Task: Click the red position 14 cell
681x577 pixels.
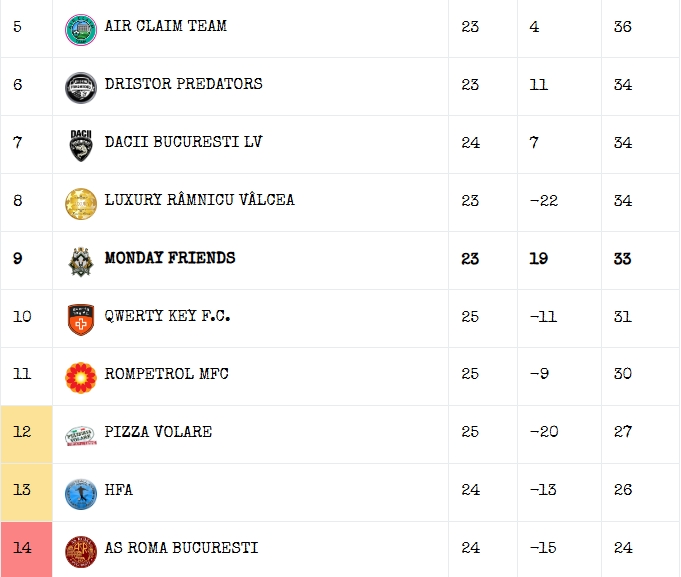Action: [26, 549]
